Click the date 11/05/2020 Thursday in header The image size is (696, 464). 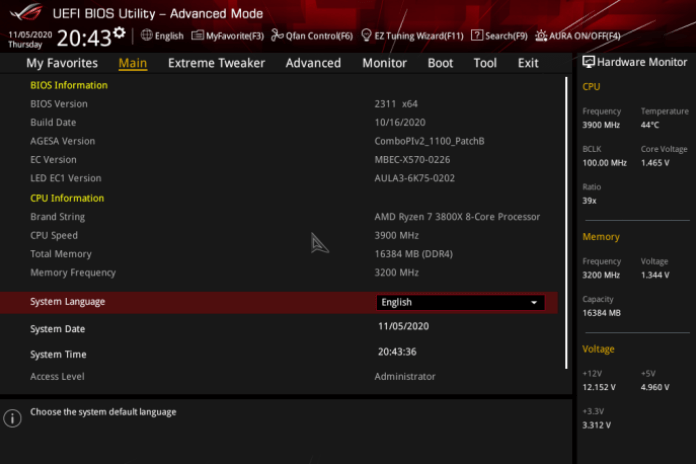(x=30, y=40)
